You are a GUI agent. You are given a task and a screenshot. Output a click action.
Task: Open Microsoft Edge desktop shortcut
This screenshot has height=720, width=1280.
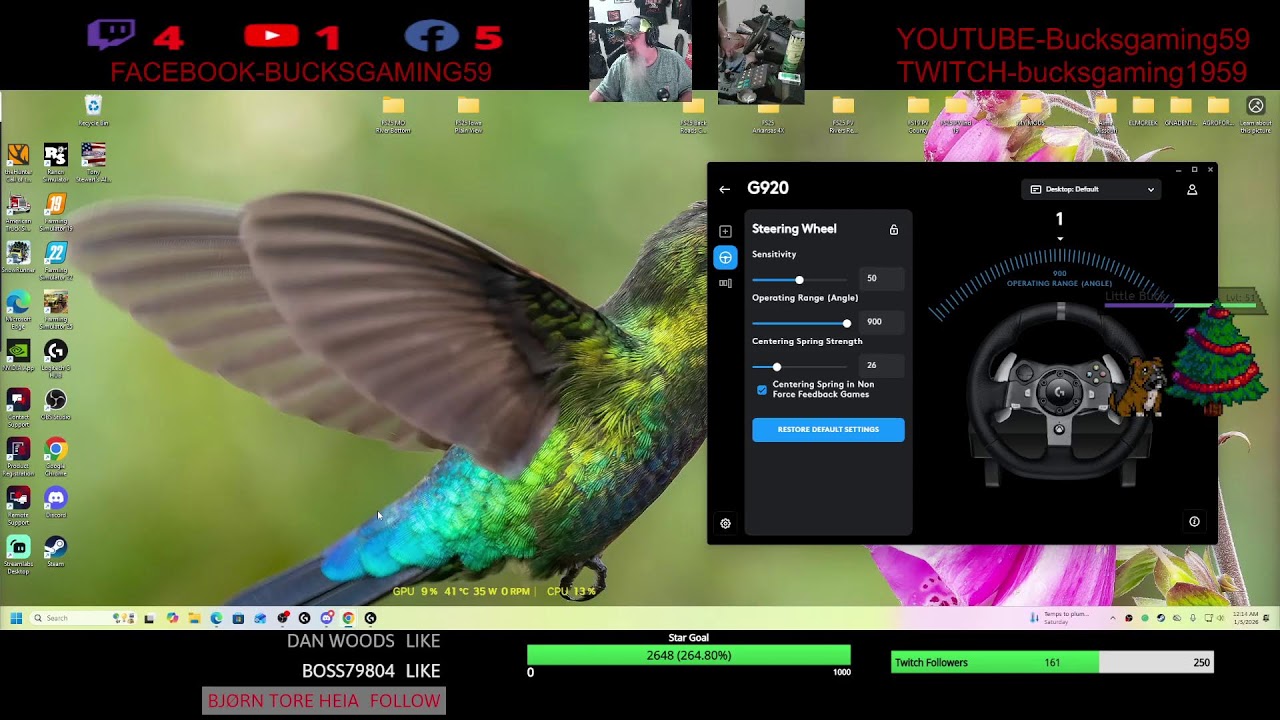coord(18,309)
